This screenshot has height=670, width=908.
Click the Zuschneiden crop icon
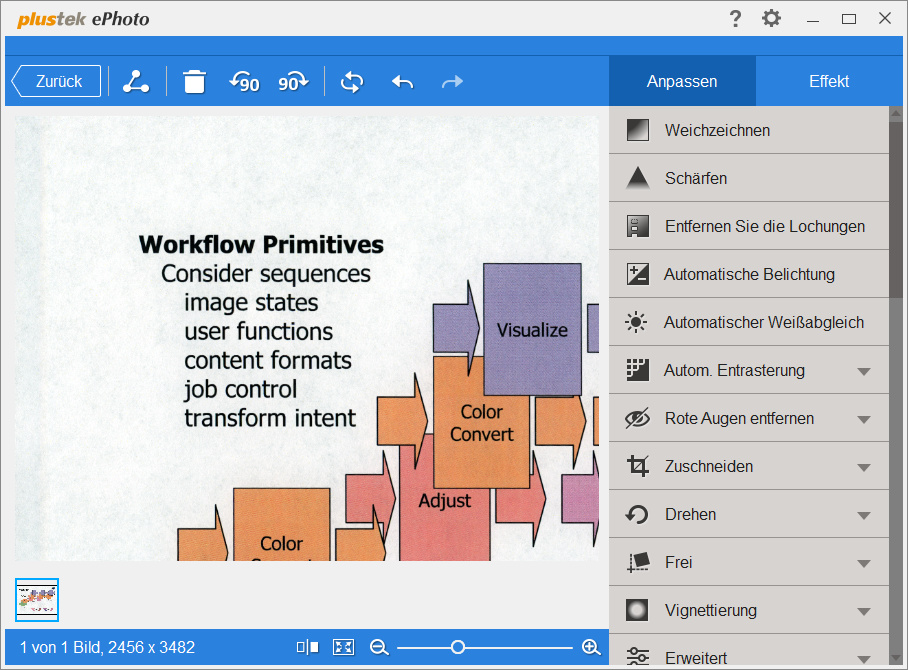pos(638,466)
